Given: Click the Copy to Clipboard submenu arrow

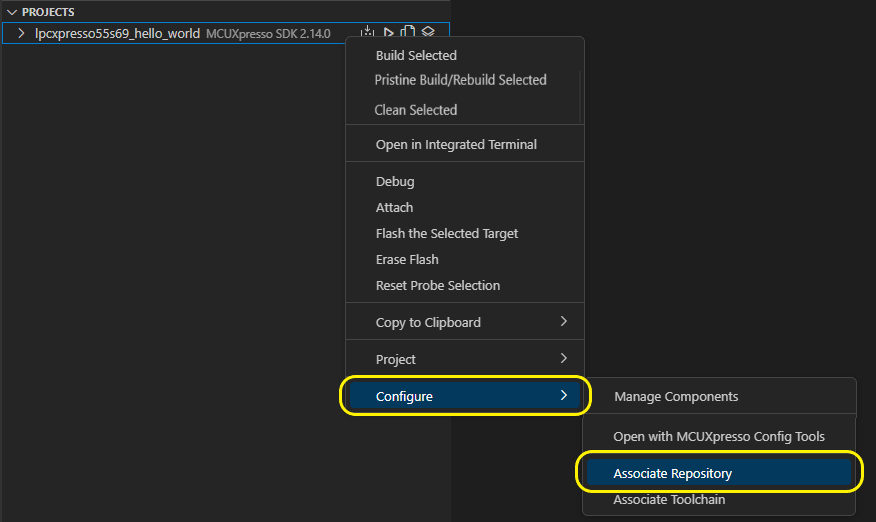Looking at the screenshot, I should click(564, 321).
